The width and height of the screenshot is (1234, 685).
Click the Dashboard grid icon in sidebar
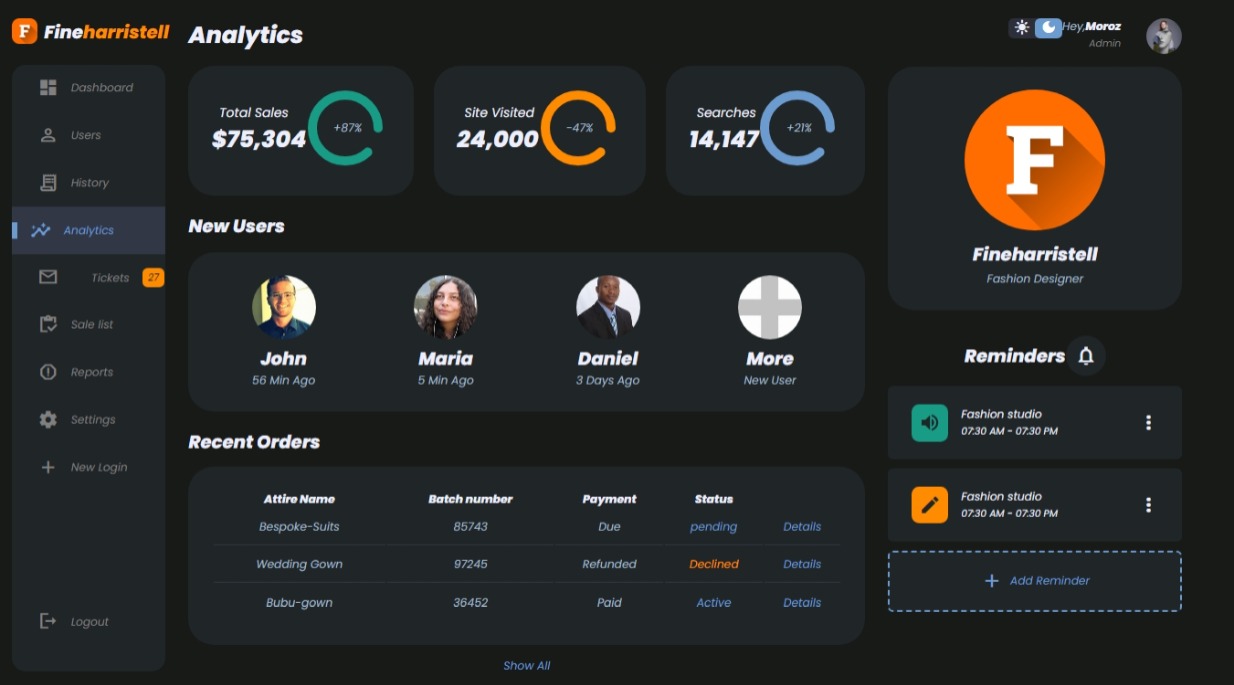pos(48,87)
